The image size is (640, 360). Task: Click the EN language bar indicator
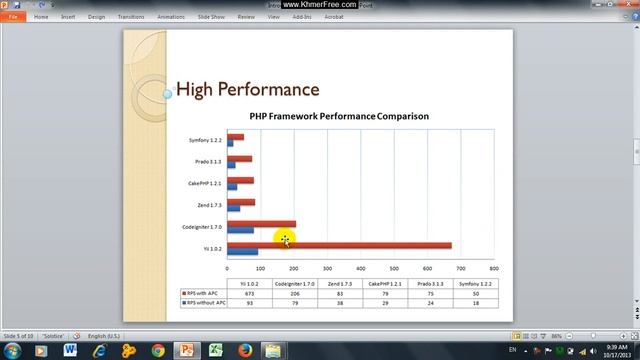[513, 350]
